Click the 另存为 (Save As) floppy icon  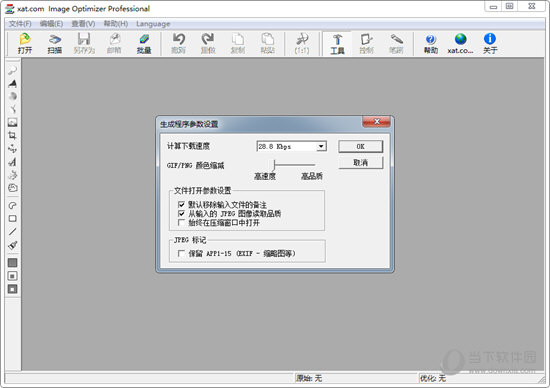click(84, 43)
